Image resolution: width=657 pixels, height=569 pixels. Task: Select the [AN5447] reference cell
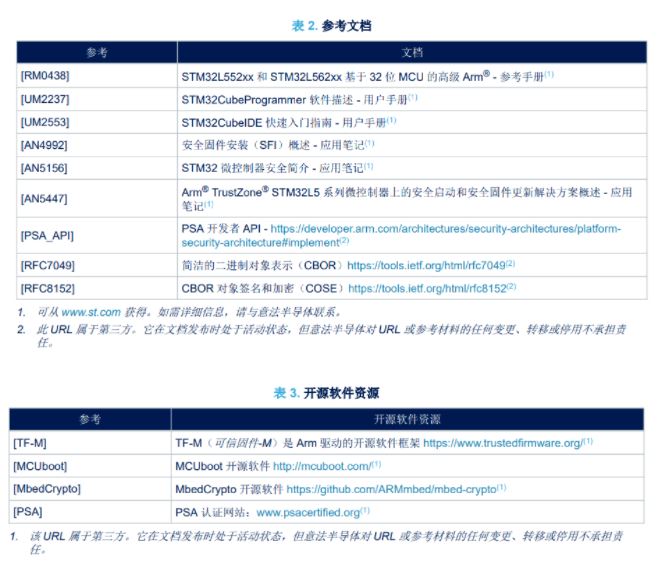pos(97,199)
